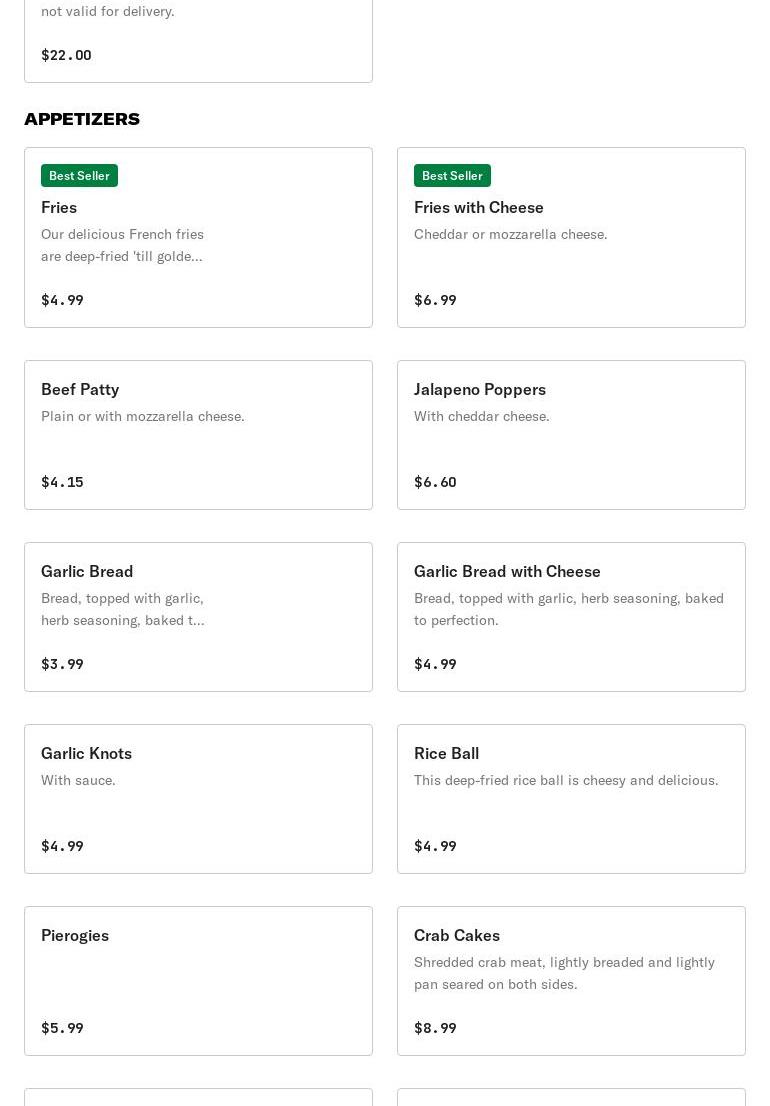Screen dimensions: 770x1106
Task: Click Best Seller badge above Fries with Cheese
Action: click(452, 176)
